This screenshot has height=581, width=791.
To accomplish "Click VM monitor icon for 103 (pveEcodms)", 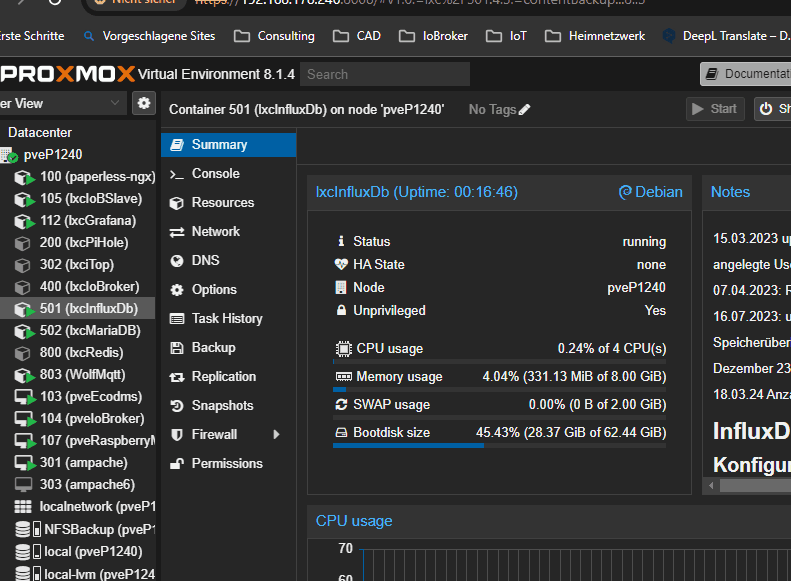I will tap(25, 397).
